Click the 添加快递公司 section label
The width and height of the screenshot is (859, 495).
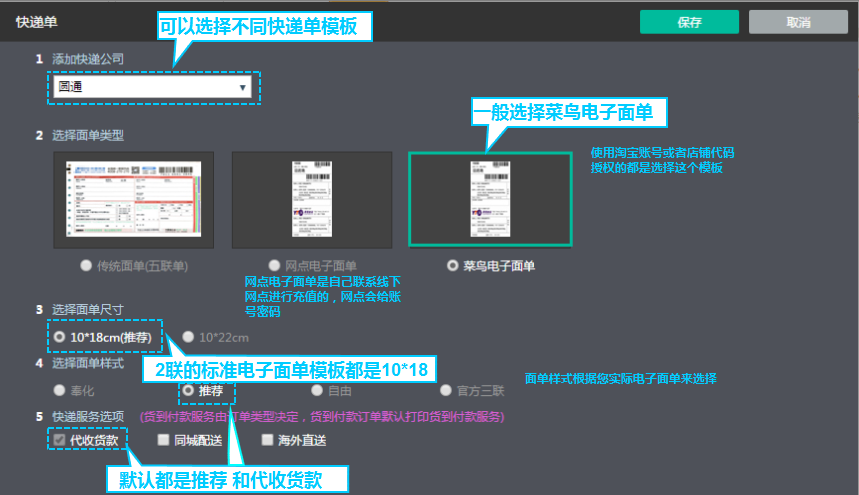[88, 59]
